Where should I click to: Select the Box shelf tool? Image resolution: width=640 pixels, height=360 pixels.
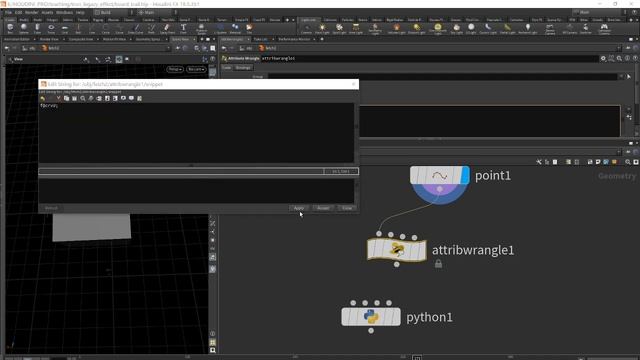(x=10, y=29)
